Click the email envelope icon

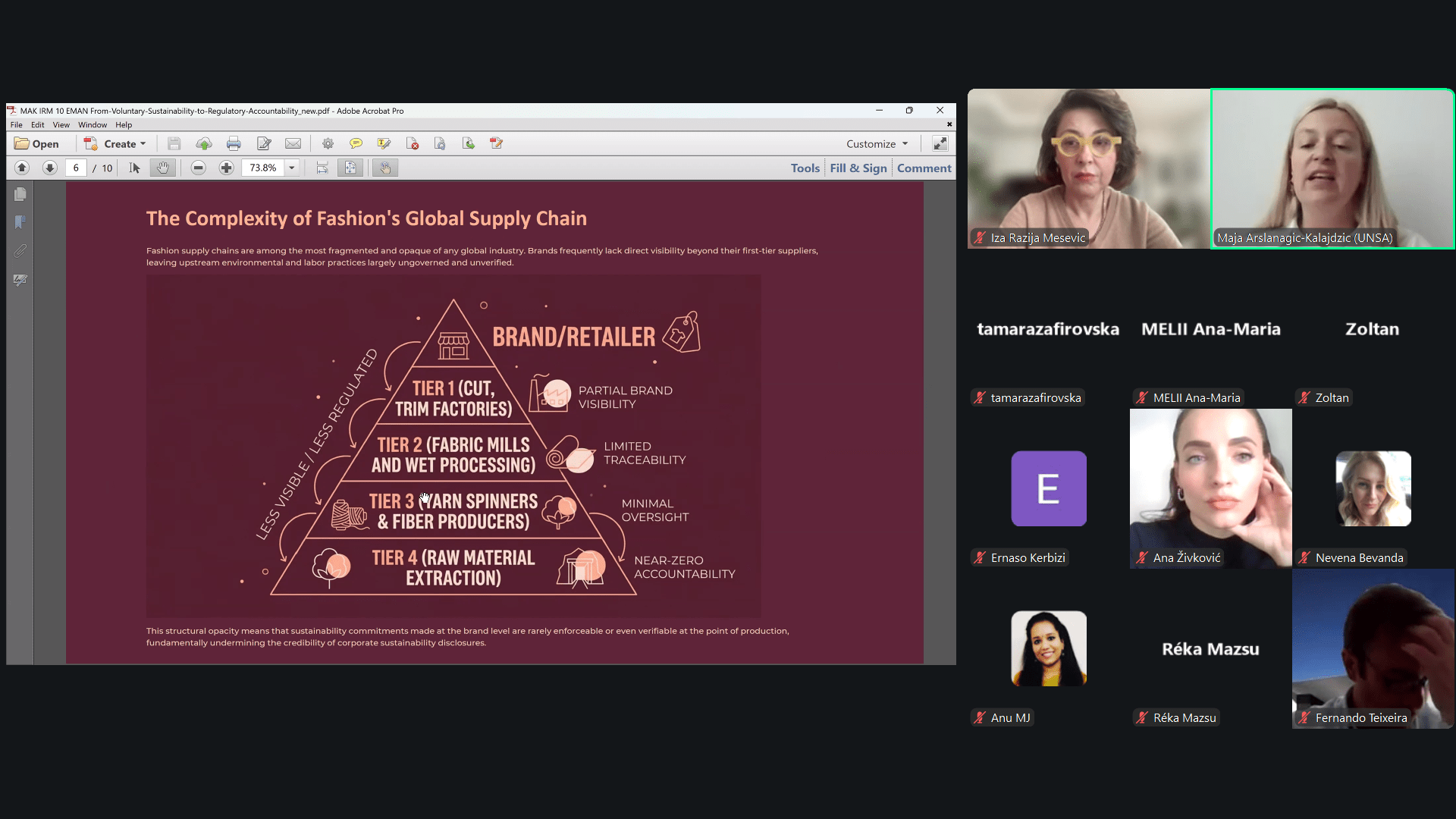(293, 143)
